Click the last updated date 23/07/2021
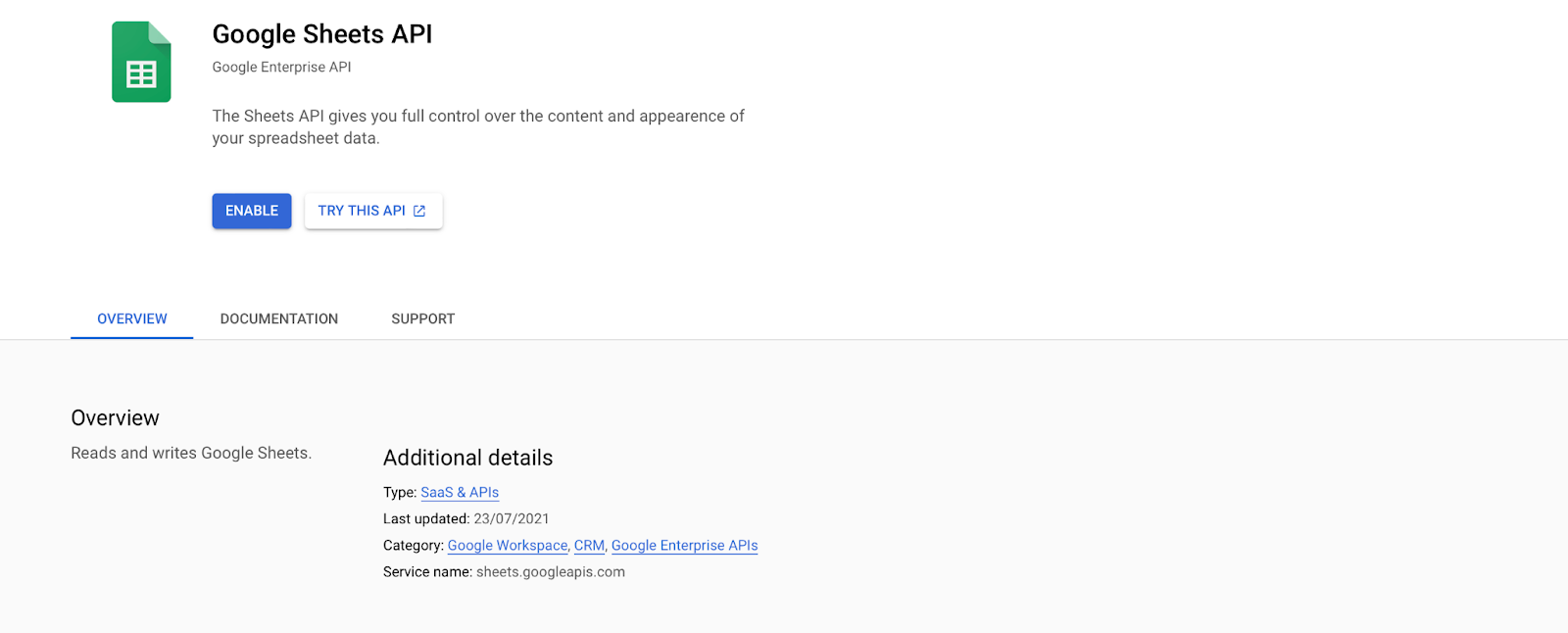 click(512, 519)
